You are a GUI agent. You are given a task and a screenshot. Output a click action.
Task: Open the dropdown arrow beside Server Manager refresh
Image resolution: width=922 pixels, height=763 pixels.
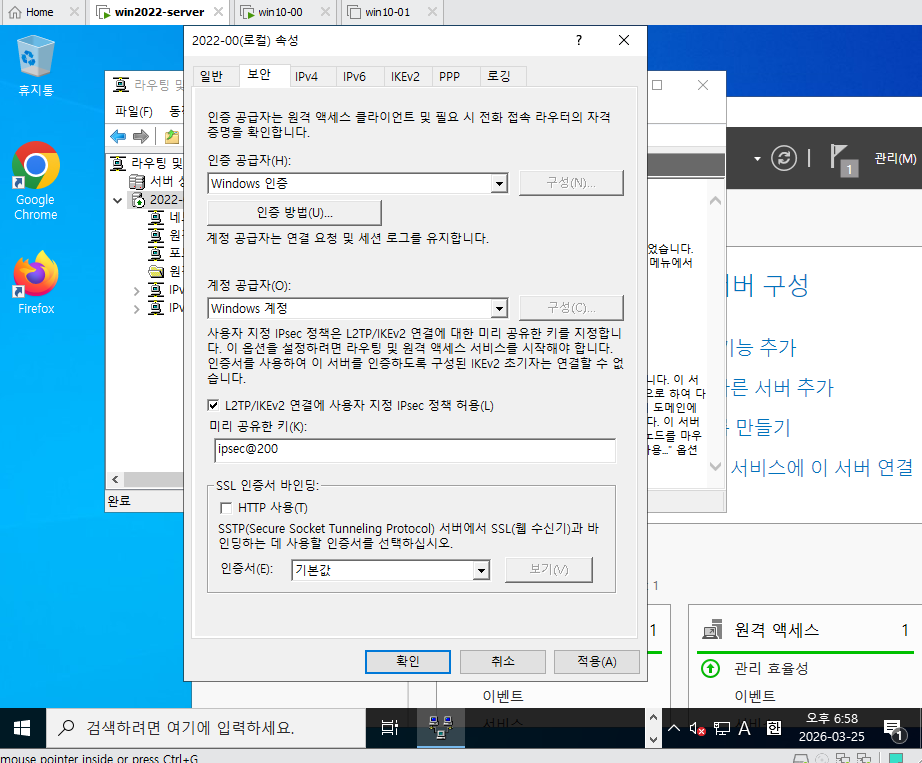[x=757, y=159]
